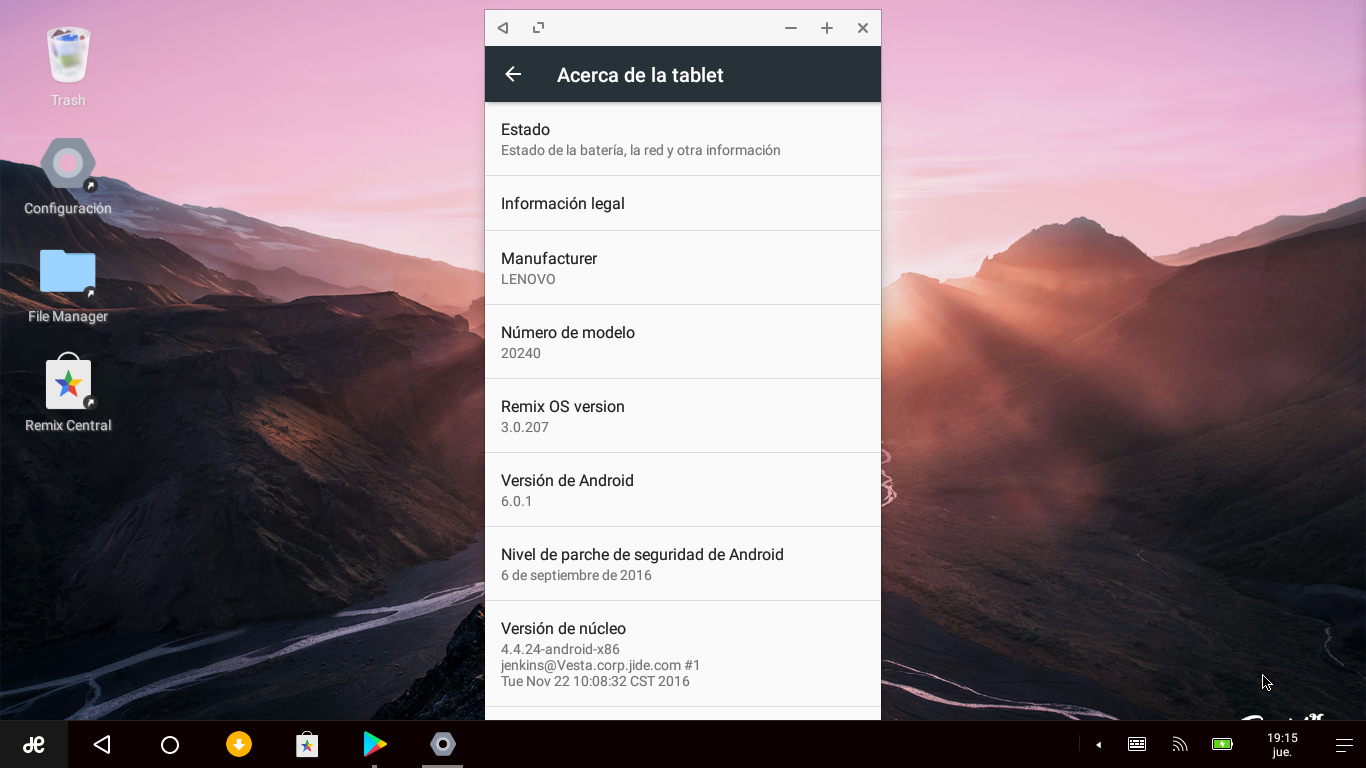Open the Configuración desktop shortcut
The image size is (1366, 768).
pos(68,177)
